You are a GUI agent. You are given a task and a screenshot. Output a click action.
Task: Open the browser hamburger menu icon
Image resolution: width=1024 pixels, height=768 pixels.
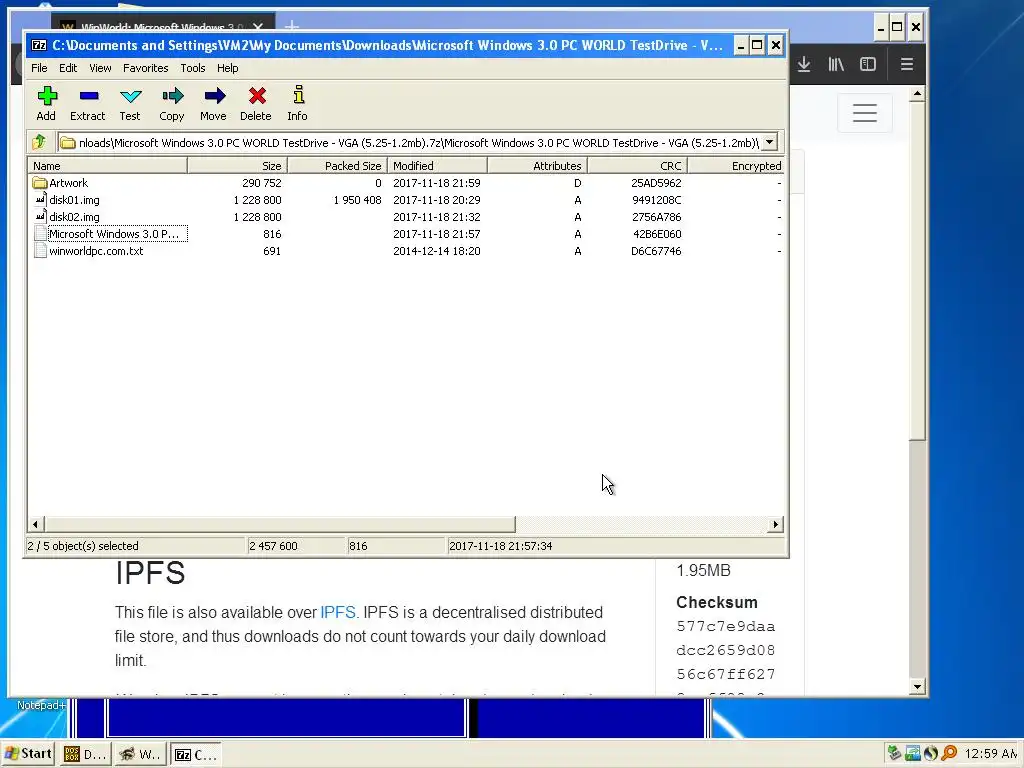point(906,64)
